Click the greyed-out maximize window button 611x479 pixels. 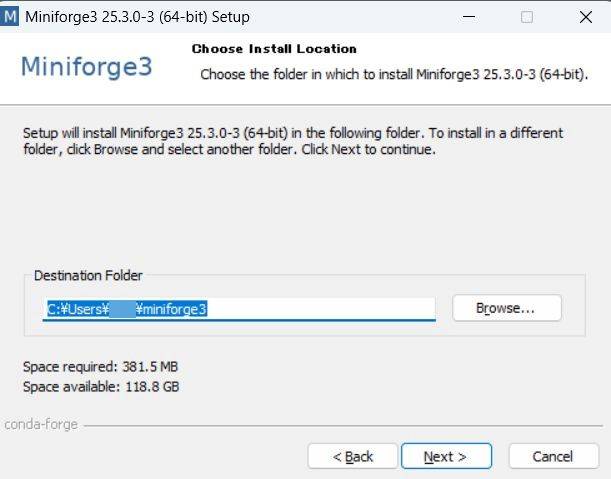[527, 17]
